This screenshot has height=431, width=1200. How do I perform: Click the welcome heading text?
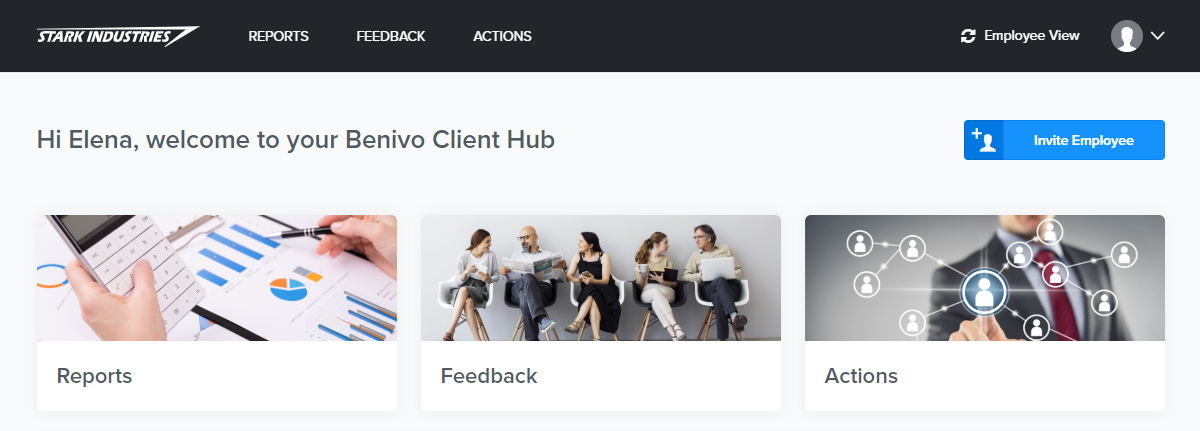click(296, 139)
